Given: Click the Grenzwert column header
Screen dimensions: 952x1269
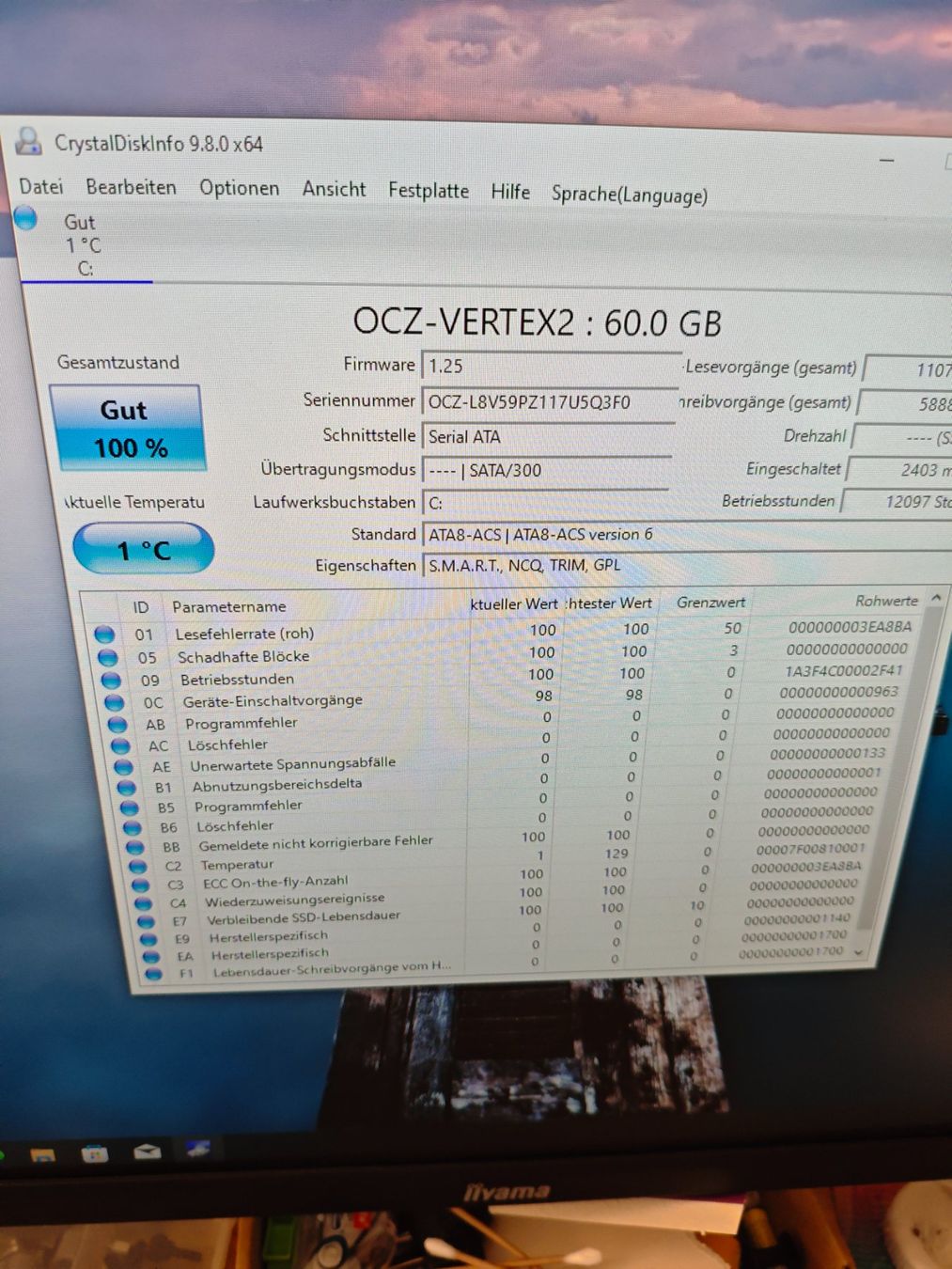Looking at the screenshot, I should coord(710,603).
